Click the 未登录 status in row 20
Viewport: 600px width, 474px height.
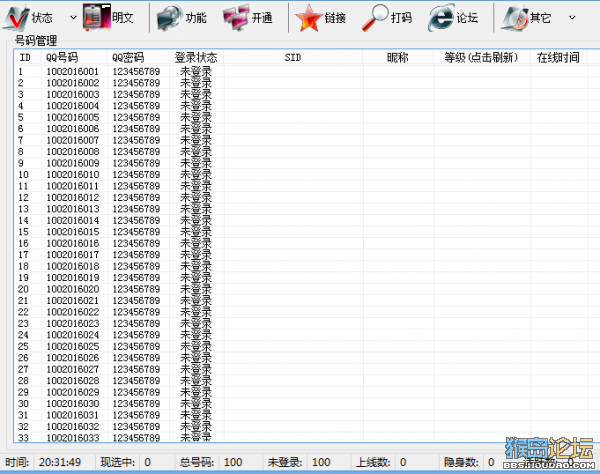[196, 289]
